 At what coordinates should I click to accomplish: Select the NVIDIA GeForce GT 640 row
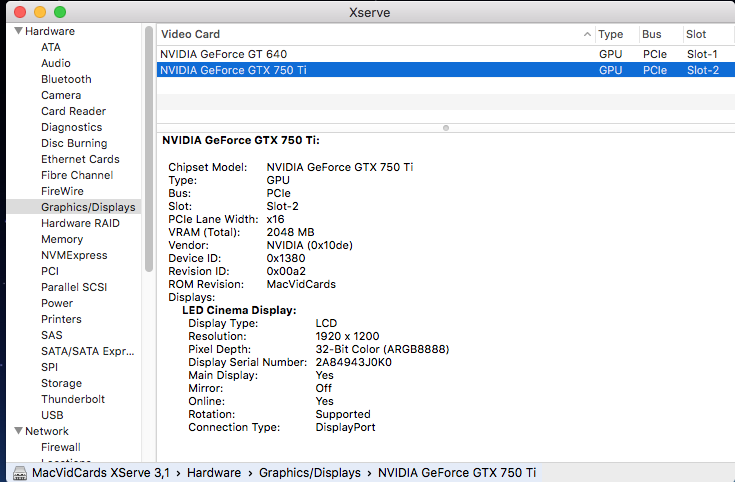pos(445,54)
